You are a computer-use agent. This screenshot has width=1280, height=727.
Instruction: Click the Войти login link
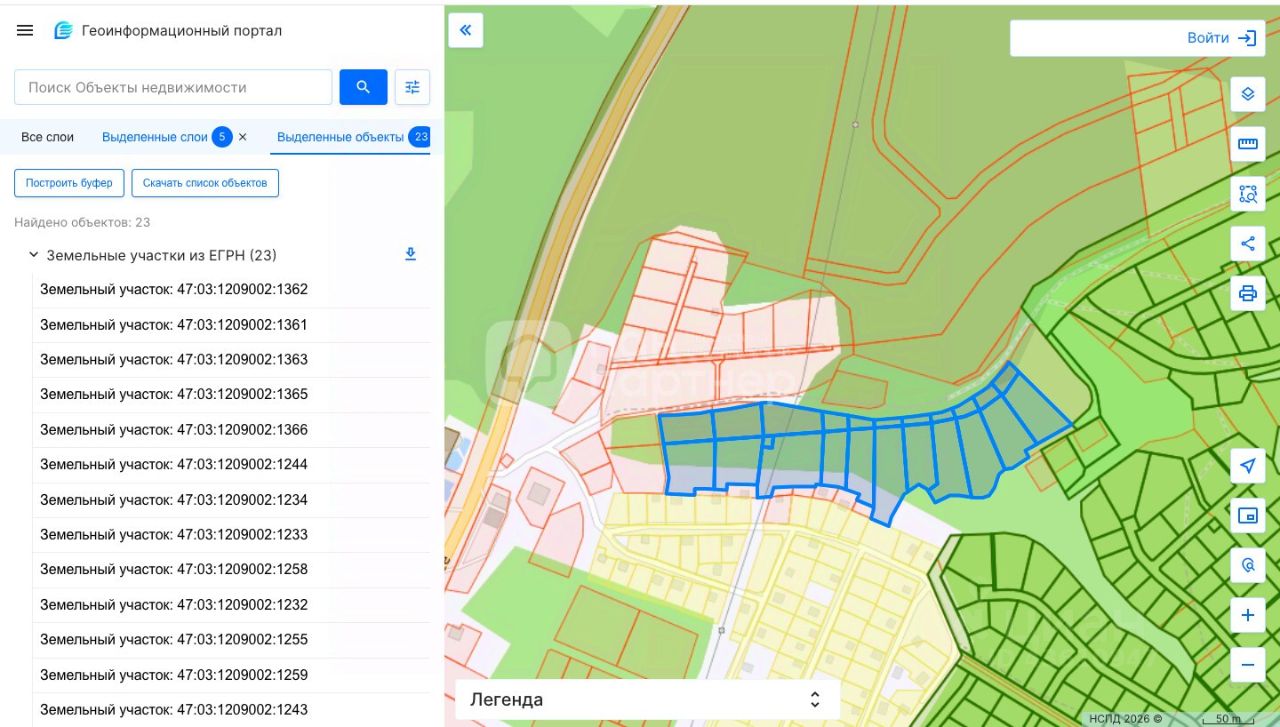coord(1208,38)
